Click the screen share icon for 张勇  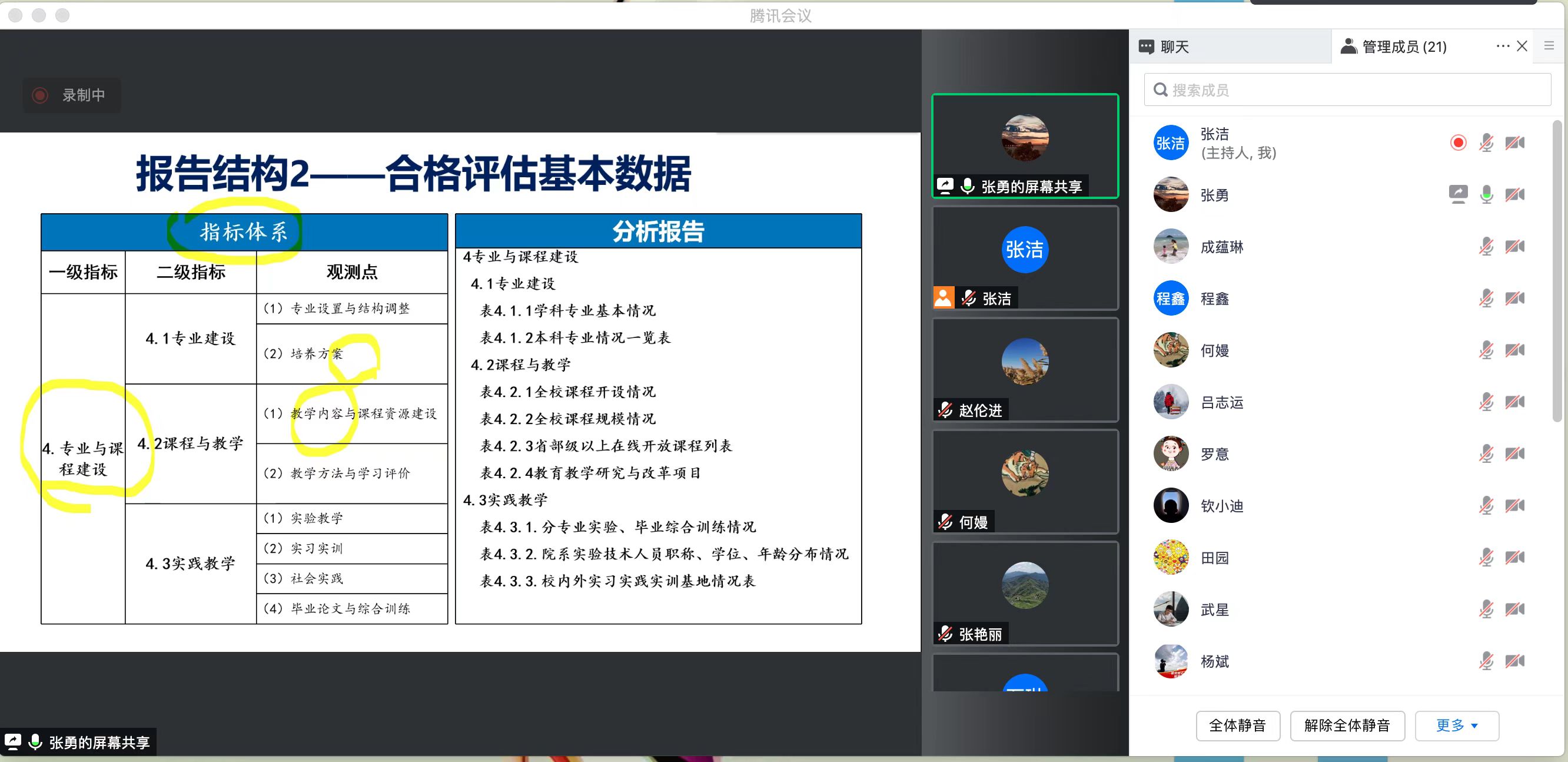1458,194
